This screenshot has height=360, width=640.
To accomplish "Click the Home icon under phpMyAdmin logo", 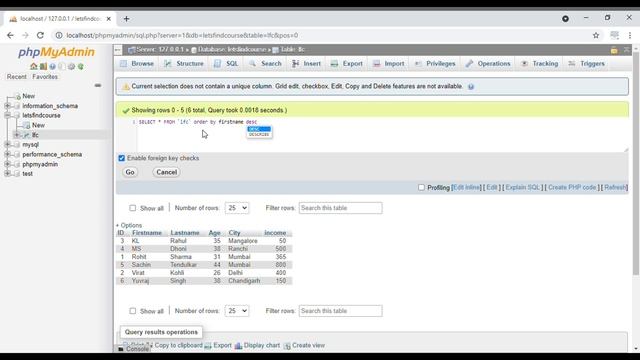I will [33, 66].
